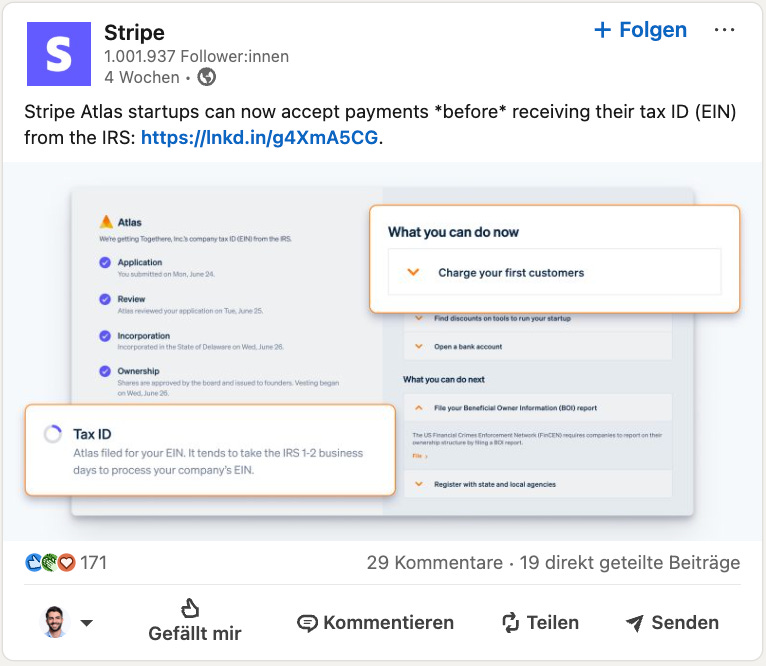
Task: Click the Senden paper plane icon
Action: (x=635, y=623)
